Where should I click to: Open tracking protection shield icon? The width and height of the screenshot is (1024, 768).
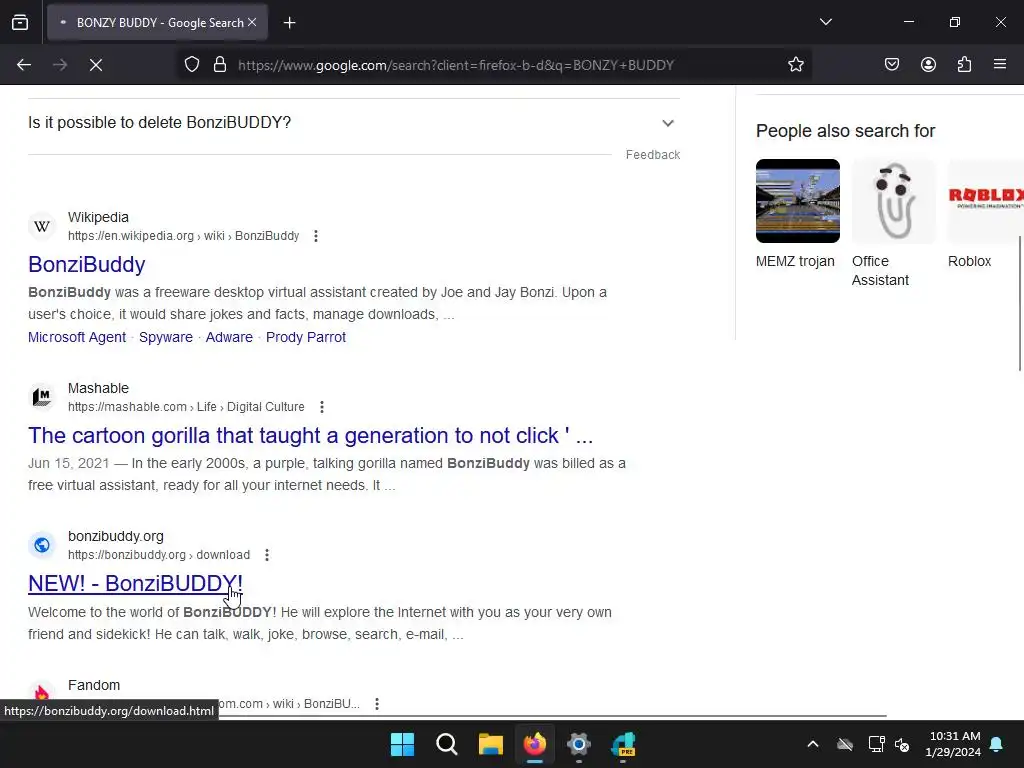click(191, 65)
